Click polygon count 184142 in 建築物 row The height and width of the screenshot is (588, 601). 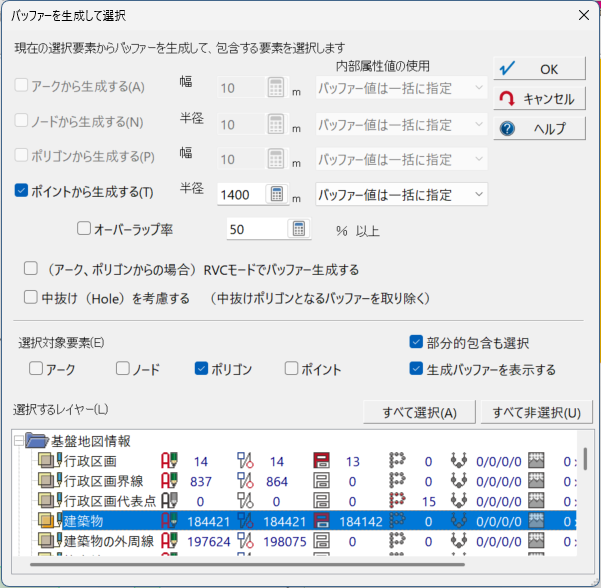(361, 521)
